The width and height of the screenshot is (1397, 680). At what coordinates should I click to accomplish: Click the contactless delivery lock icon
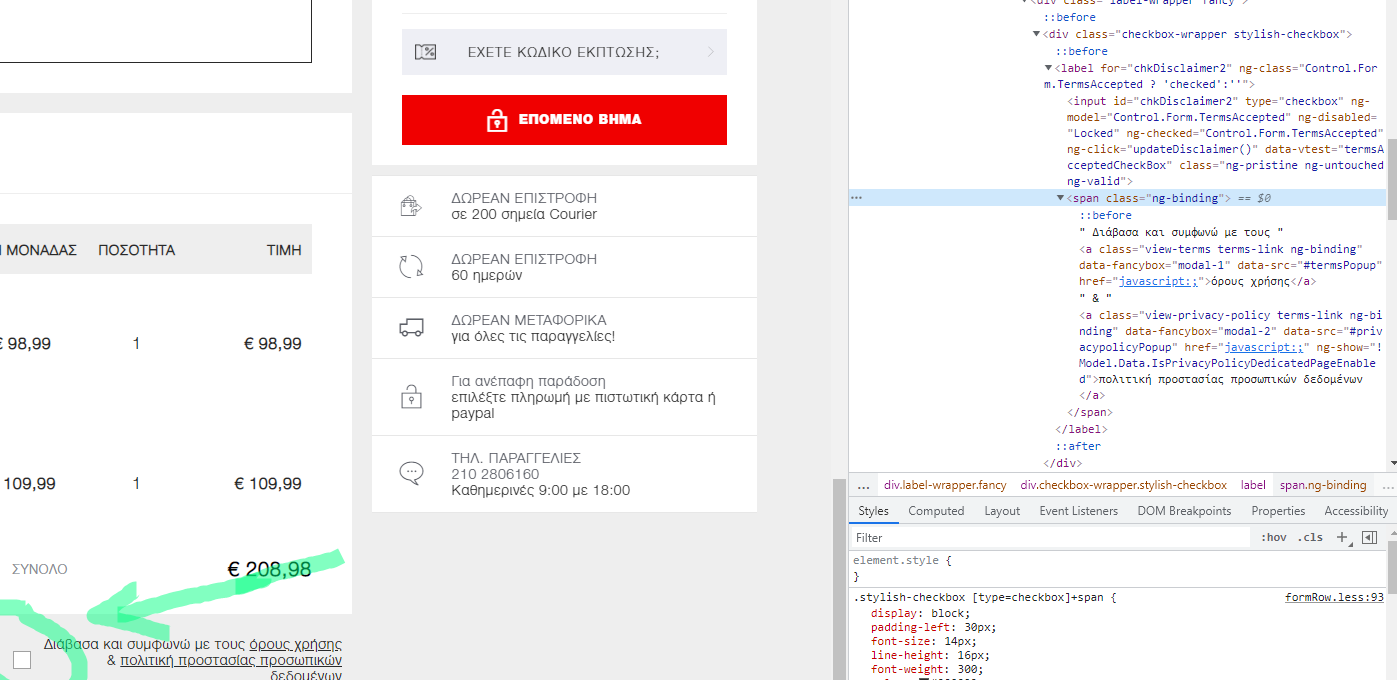(411, 396)
